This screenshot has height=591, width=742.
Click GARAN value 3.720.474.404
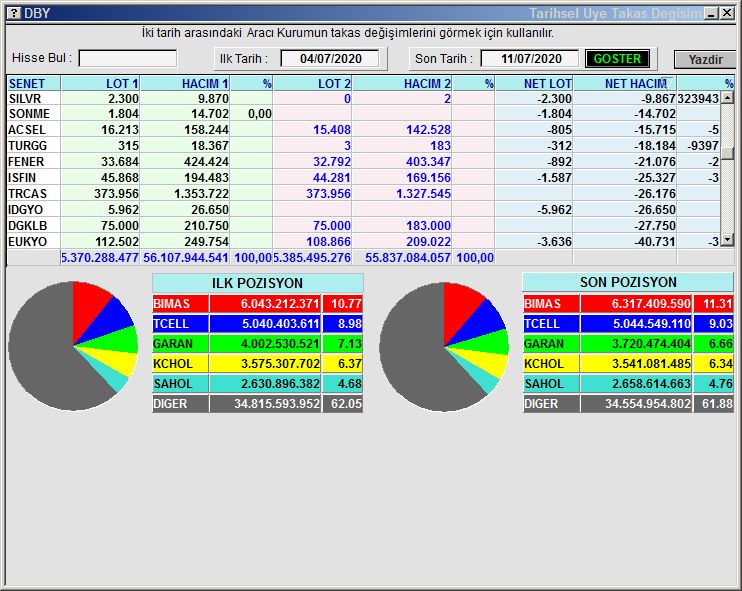(651, 344)
